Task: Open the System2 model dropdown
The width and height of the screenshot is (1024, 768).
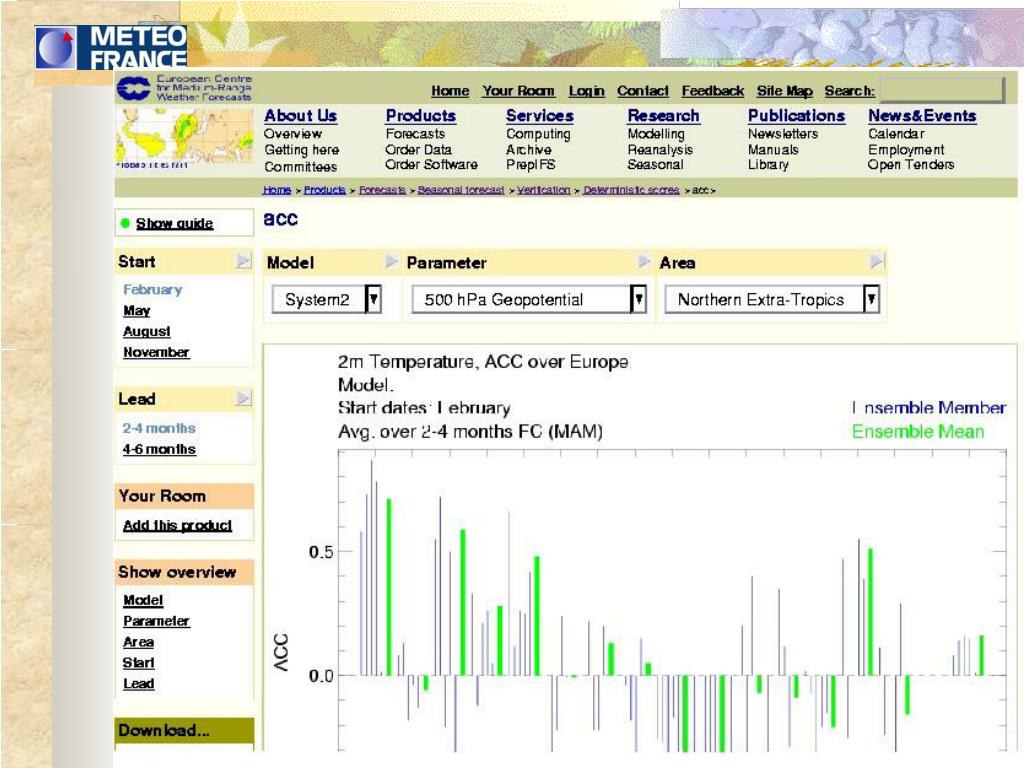Action: 327,300
